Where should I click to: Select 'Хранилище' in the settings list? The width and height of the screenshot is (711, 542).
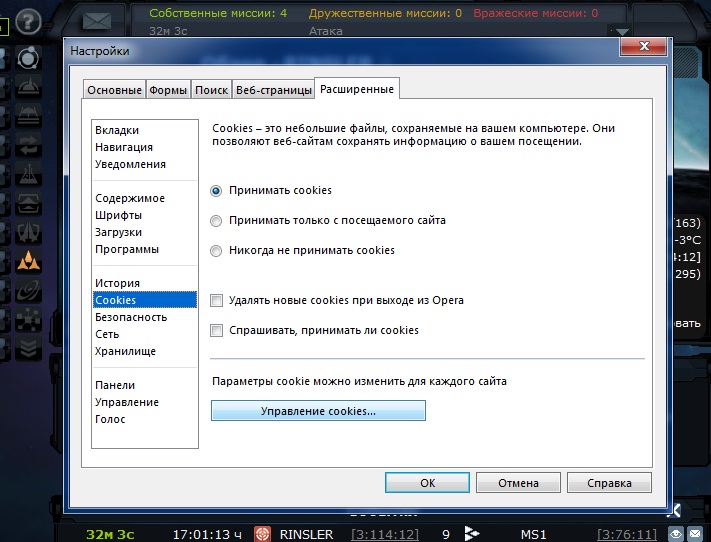(x=145, y=351)
